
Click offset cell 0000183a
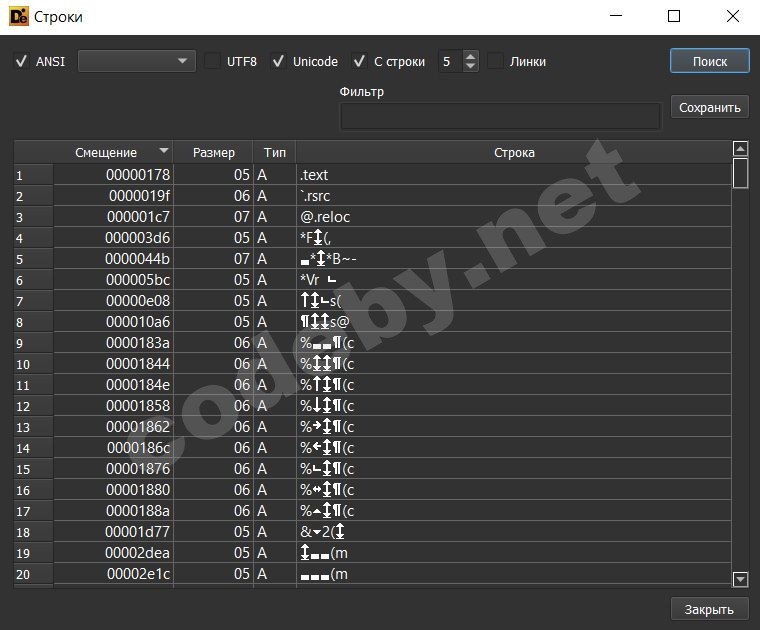point(113,343)
